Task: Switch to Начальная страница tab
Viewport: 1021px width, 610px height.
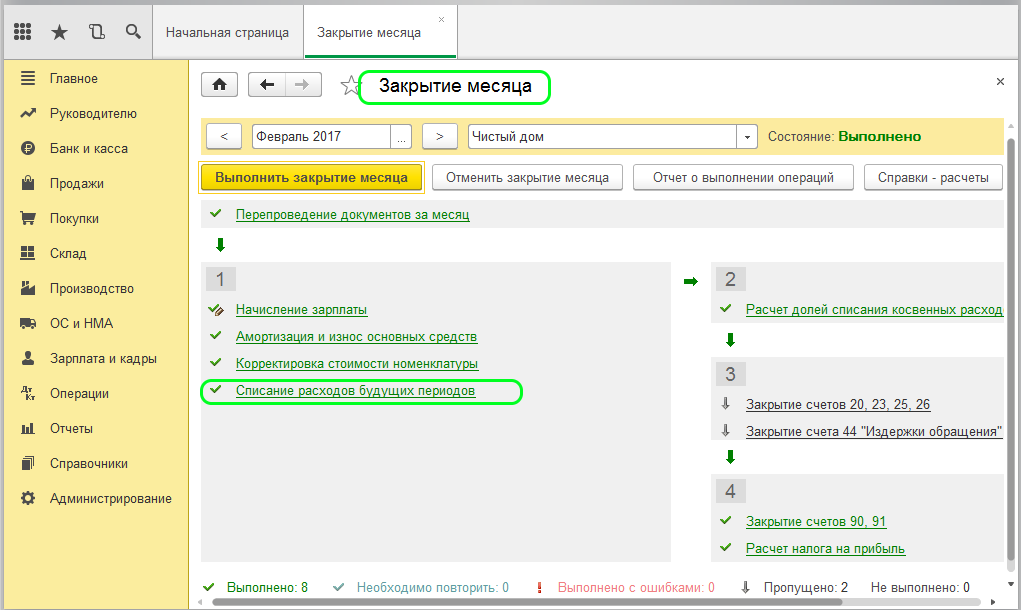Action: [x=227, y=32]
